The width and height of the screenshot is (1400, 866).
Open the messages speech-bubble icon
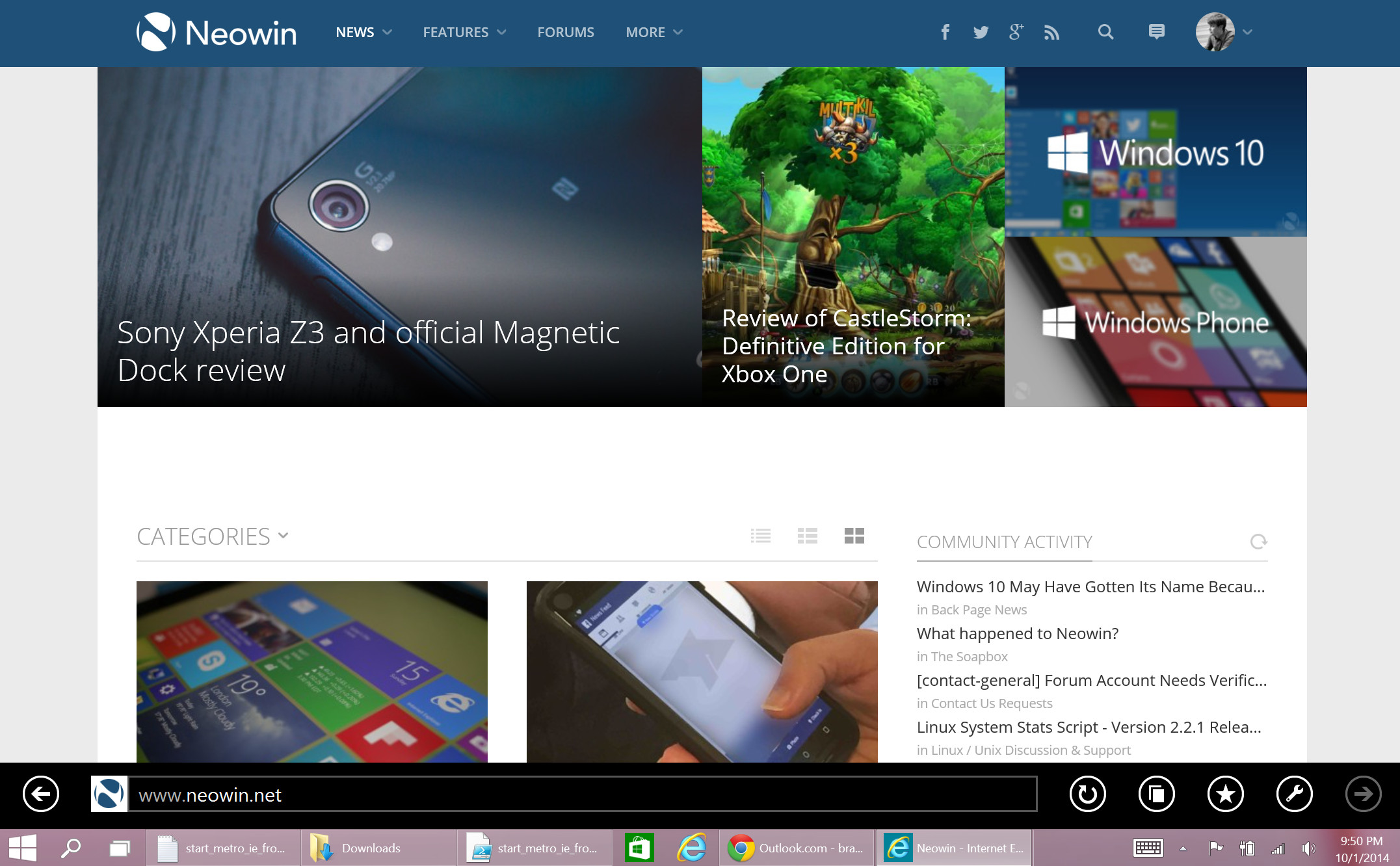[x=1156, y=32]
